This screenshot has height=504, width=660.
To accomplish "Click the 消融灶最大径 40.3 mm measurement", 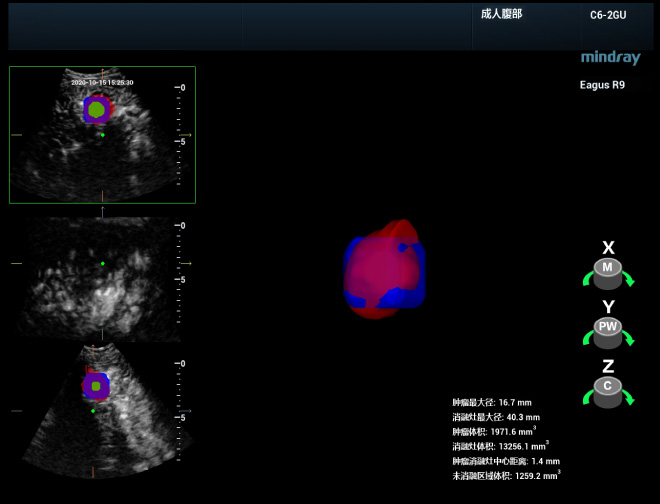I will [x=496, y=417].
